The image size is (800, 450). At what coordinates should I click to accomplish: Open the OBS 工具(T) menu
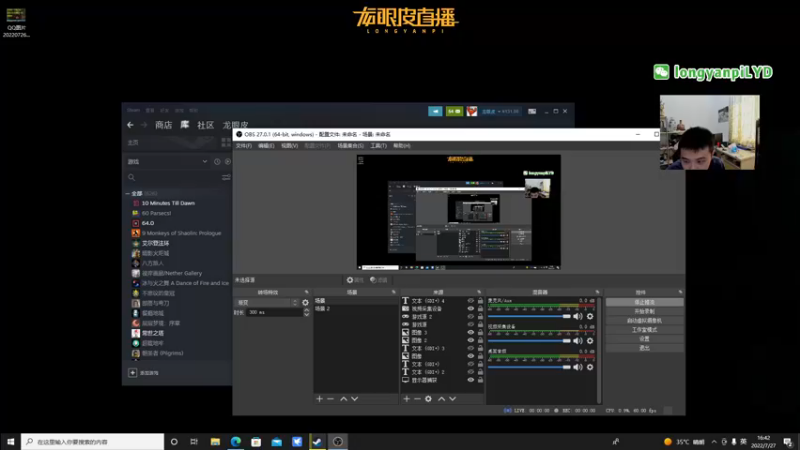(x=379, y=146)
